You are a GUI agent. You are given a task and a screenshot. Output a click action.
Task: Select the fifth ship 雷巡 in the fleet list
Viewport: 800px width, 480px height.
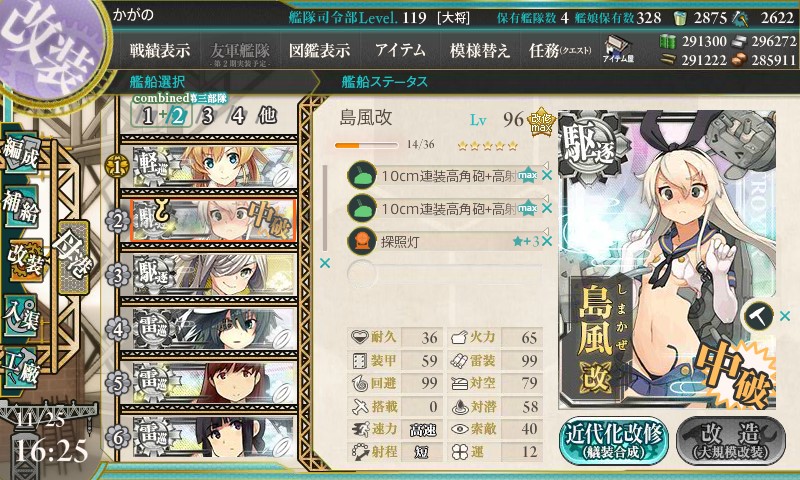click(x=213, y=383)
